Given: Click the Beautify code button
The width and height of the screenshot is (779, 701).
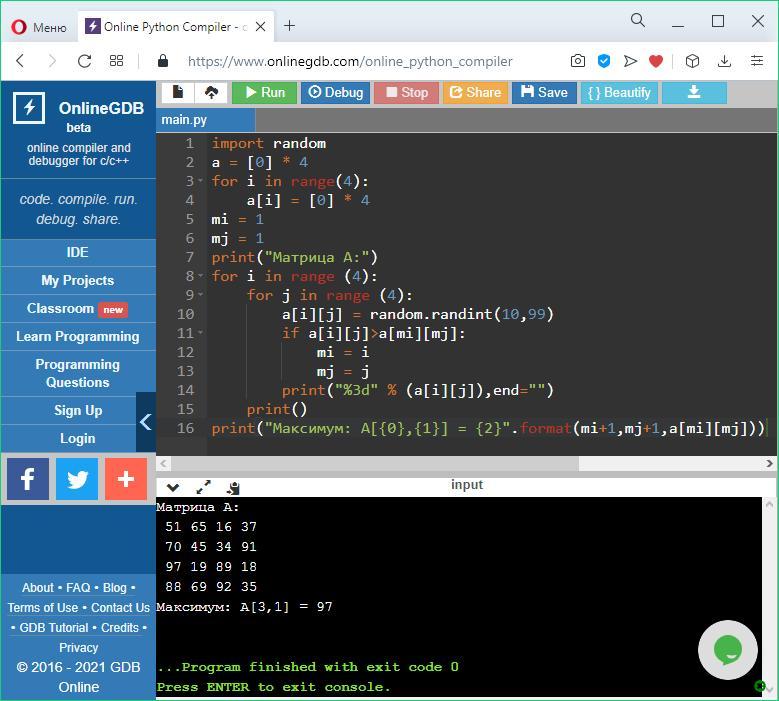Looking at the screenshot, I should coord(618,92).
